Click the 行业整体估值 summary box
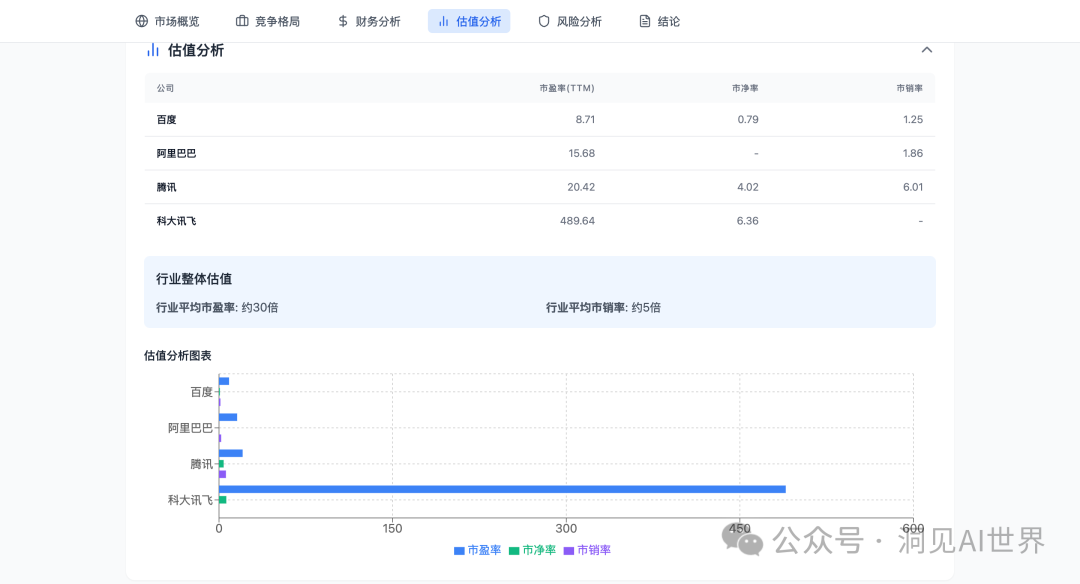Viewport: 1080px width, 584px height. (x=540, y=292)
